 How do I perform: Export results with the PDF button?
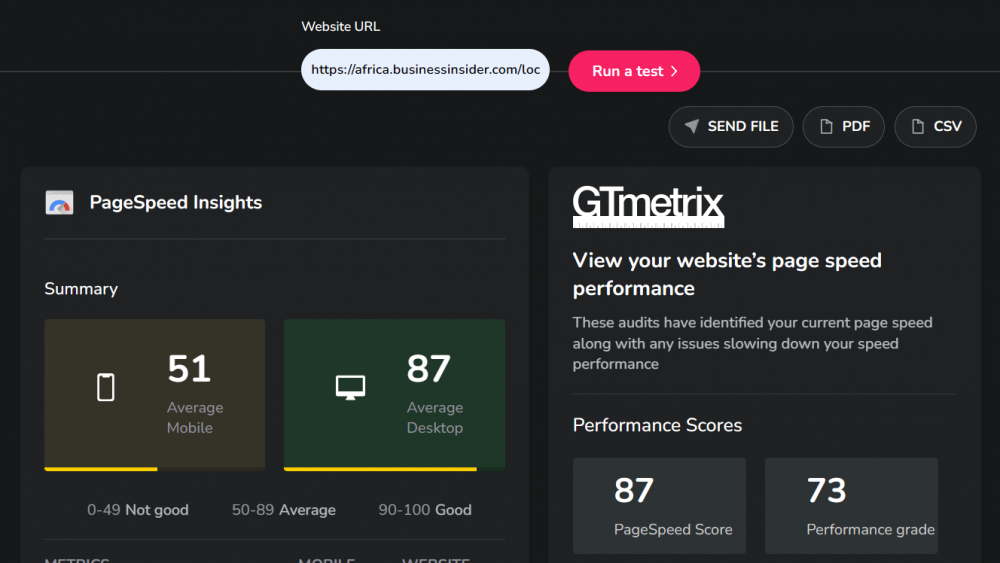pos(843,127)
